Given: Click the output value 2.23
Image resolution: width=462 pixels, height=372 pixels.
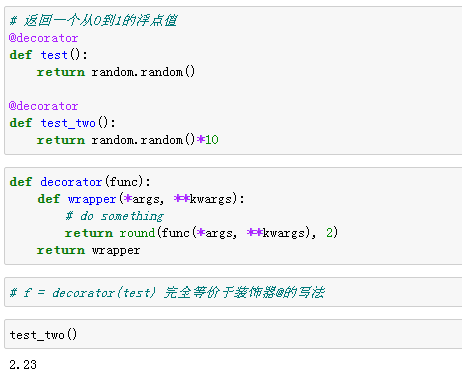Looking at the screenshot, I should 23,364.
